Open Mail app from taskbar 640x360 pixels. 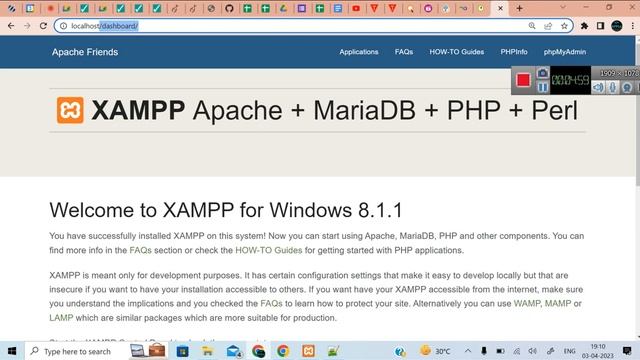[233, 351]
